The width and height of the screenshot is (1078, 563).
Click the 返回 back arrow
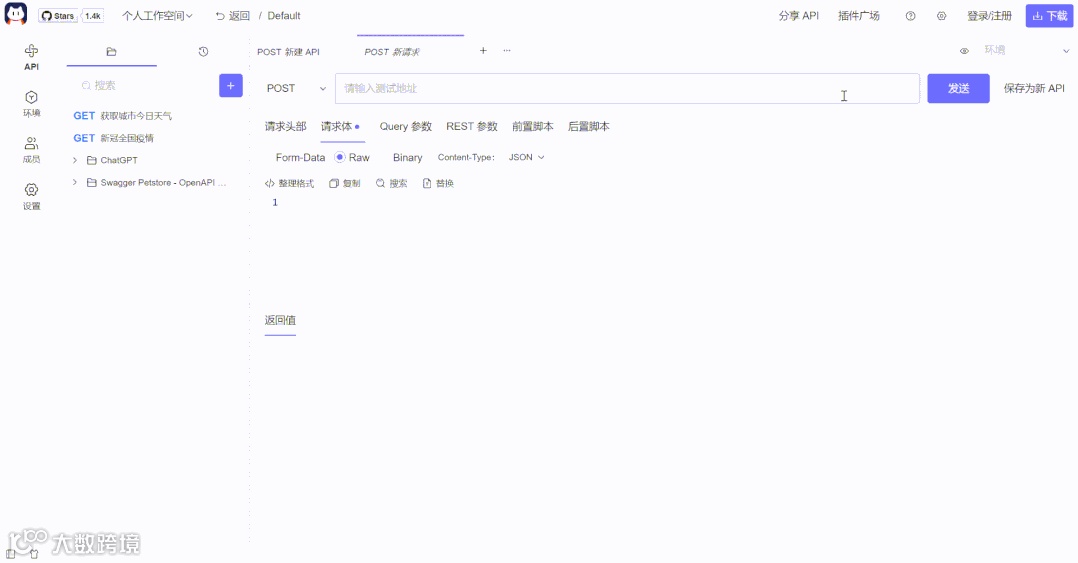point(232,16)
